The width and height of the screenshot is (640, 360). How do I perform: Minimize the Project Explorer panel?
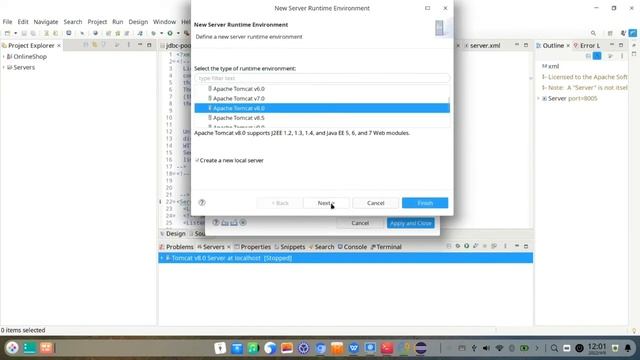[140, 45]
